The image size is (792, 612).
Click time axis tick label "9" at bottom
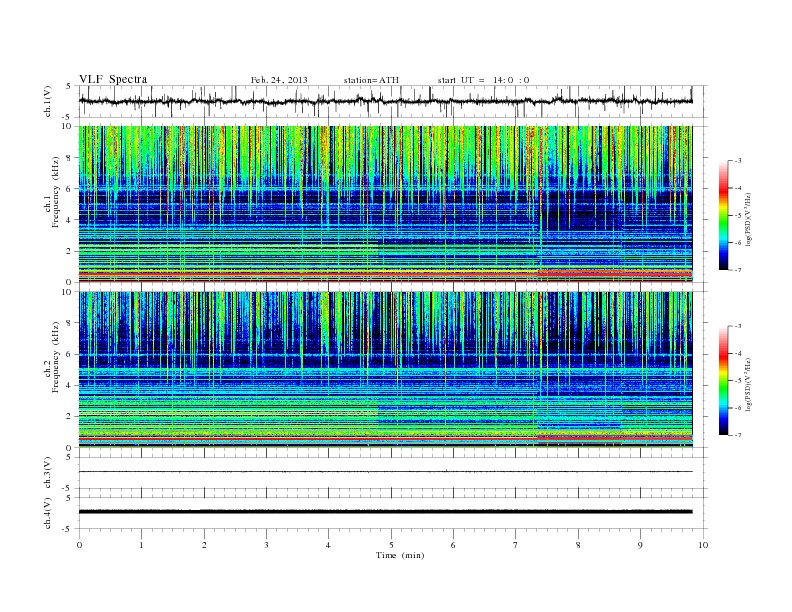[x=640, y=545]
